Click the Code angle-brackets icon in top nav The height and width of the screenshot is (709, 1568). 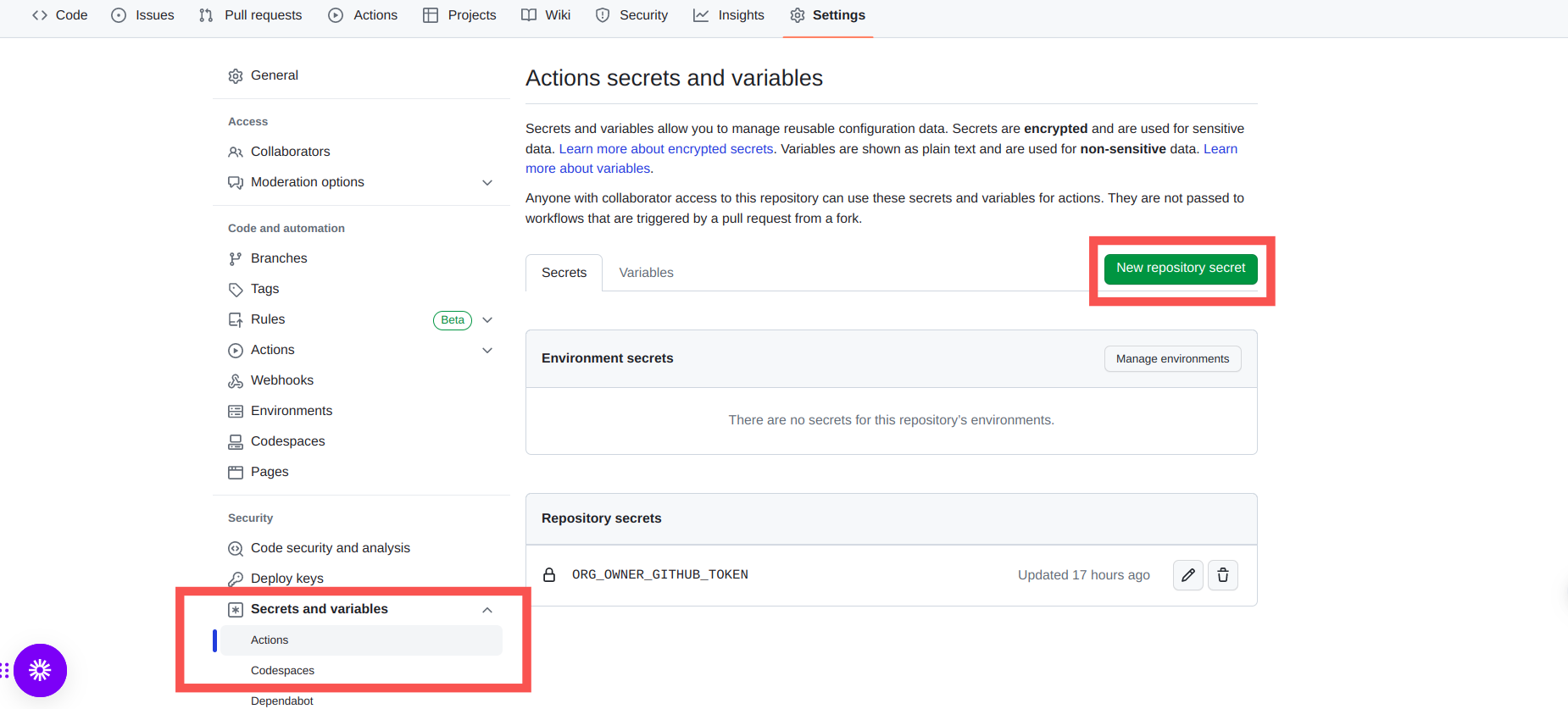coord(40,15)
